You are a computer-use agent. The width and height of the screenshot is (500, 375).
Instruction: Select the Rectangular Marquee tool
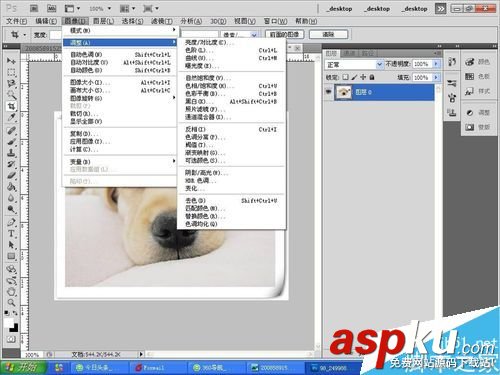click(11, 72)
